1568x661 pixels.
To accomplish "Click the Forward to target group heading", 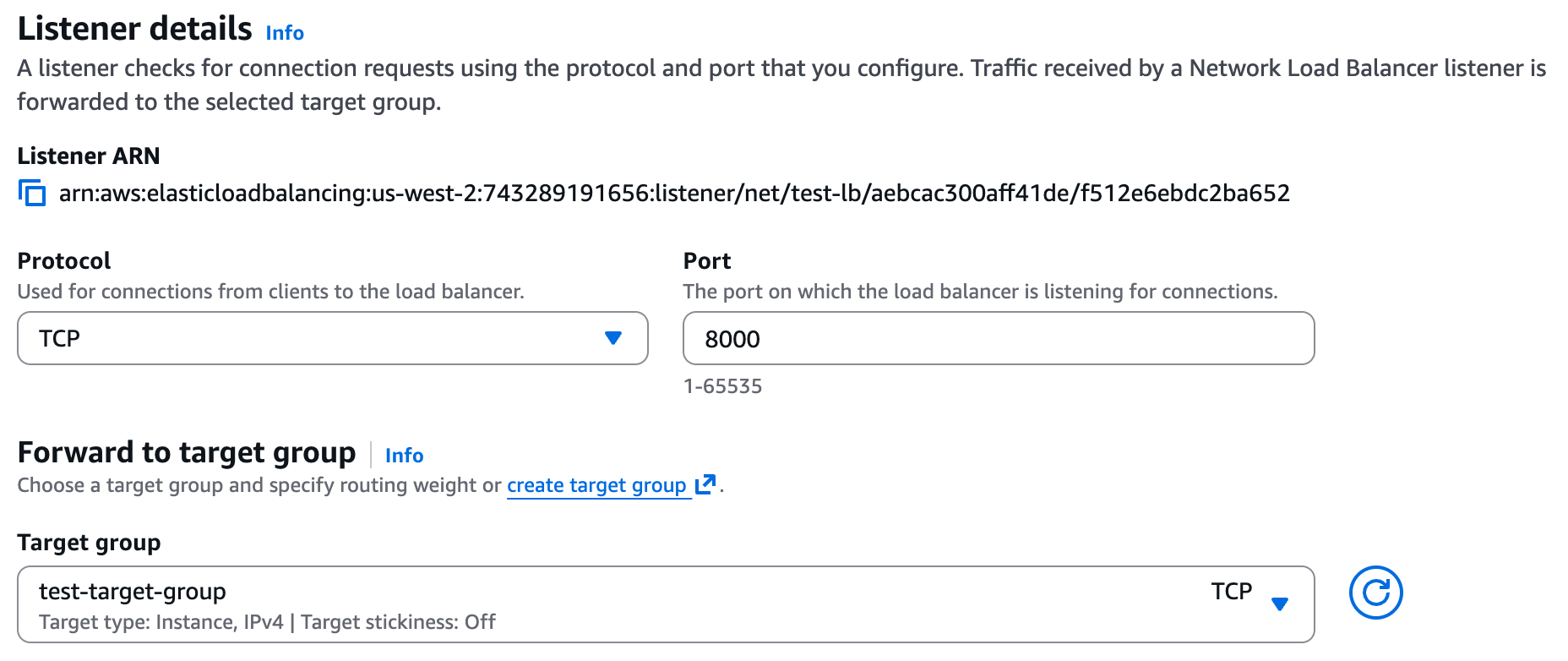I will [187, 453].
